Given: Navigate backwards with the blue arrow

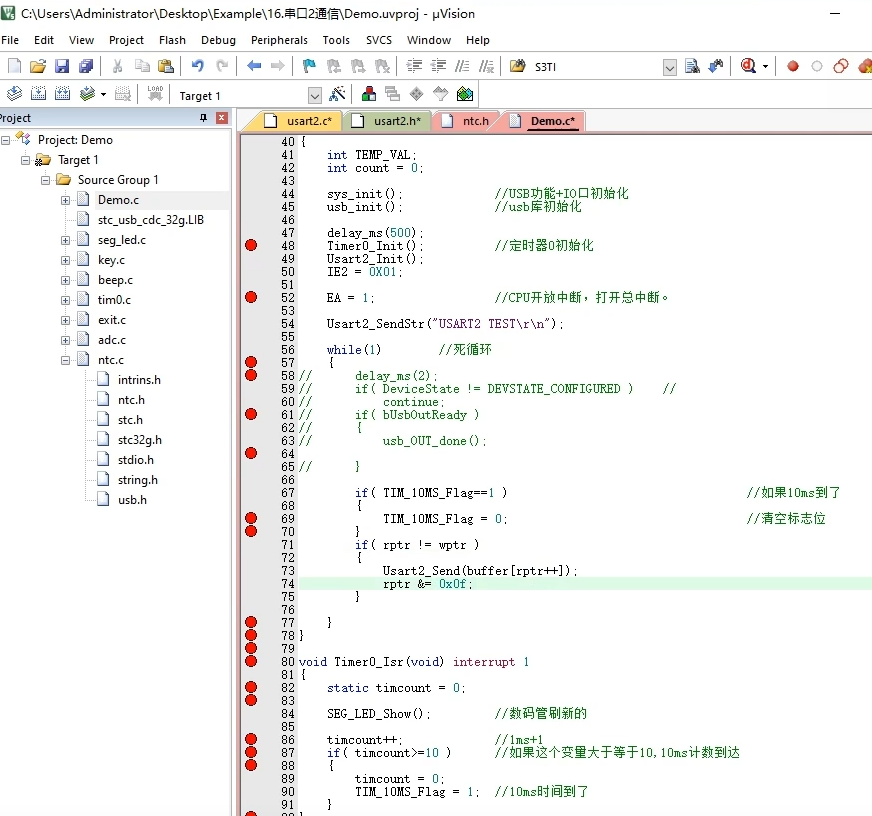Looking at the screenshot, I should 254,66.
